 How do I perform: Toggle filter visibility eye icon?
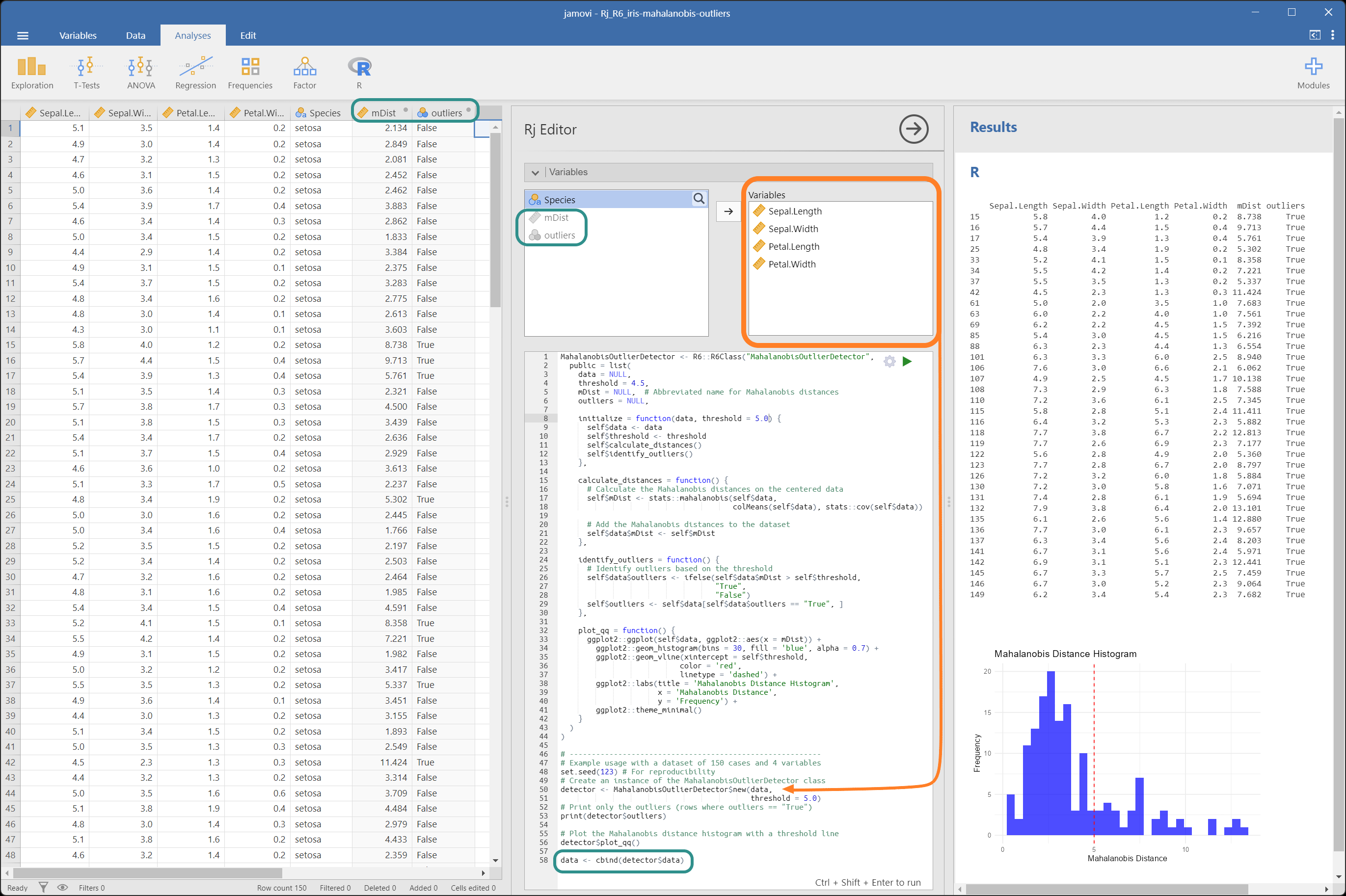(63, 887)
